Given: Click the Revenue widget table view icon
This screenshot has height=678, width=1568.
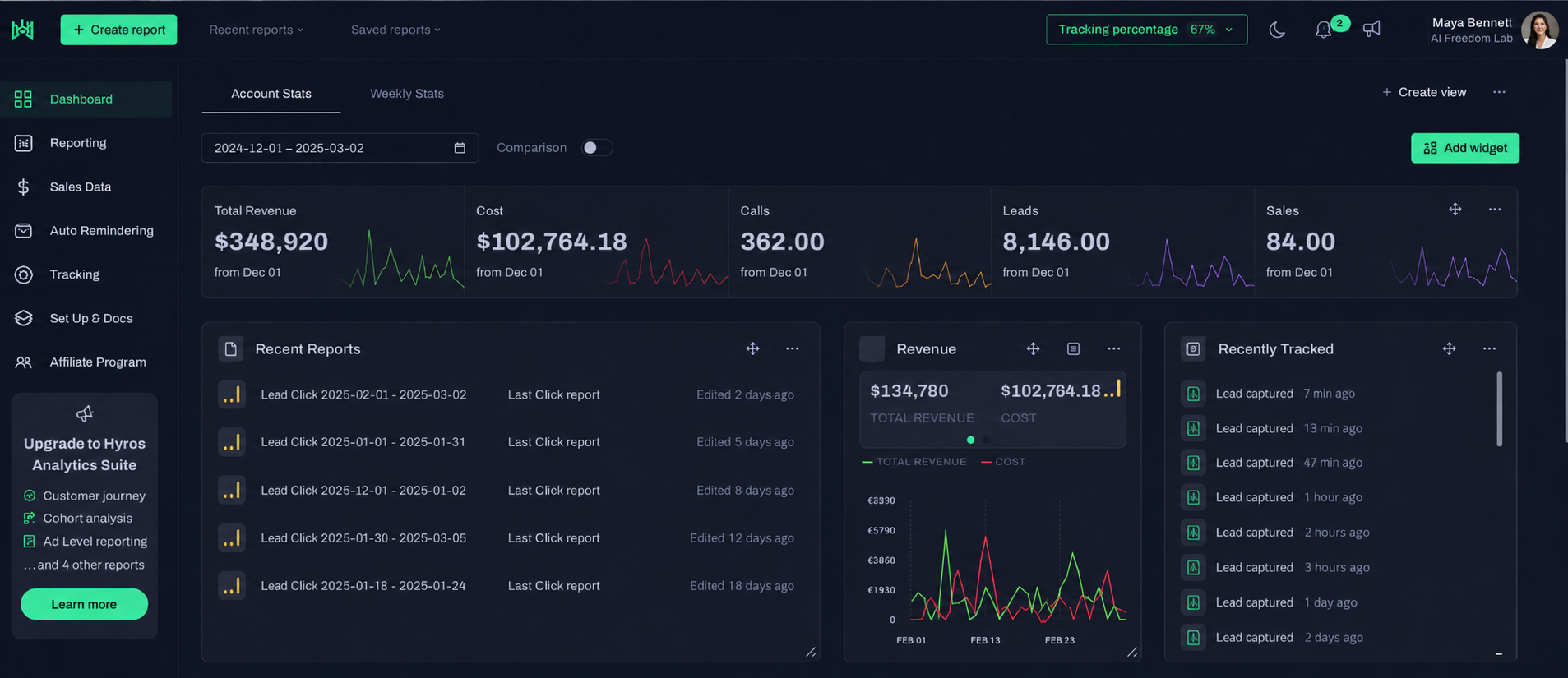Looking at the screenshot, I should pos(1073,348).
